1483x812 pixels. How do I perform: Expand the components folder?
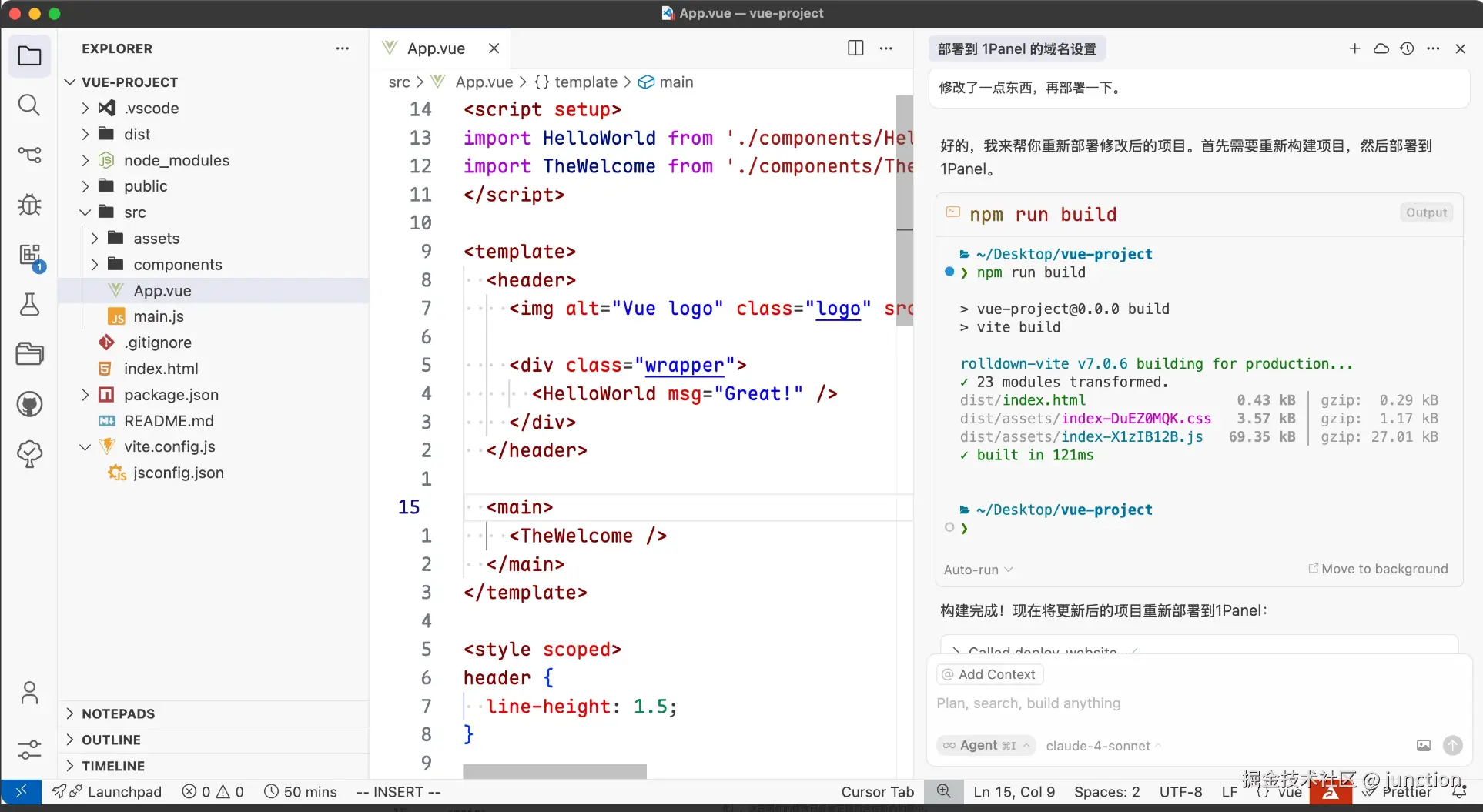coord(95,265)
